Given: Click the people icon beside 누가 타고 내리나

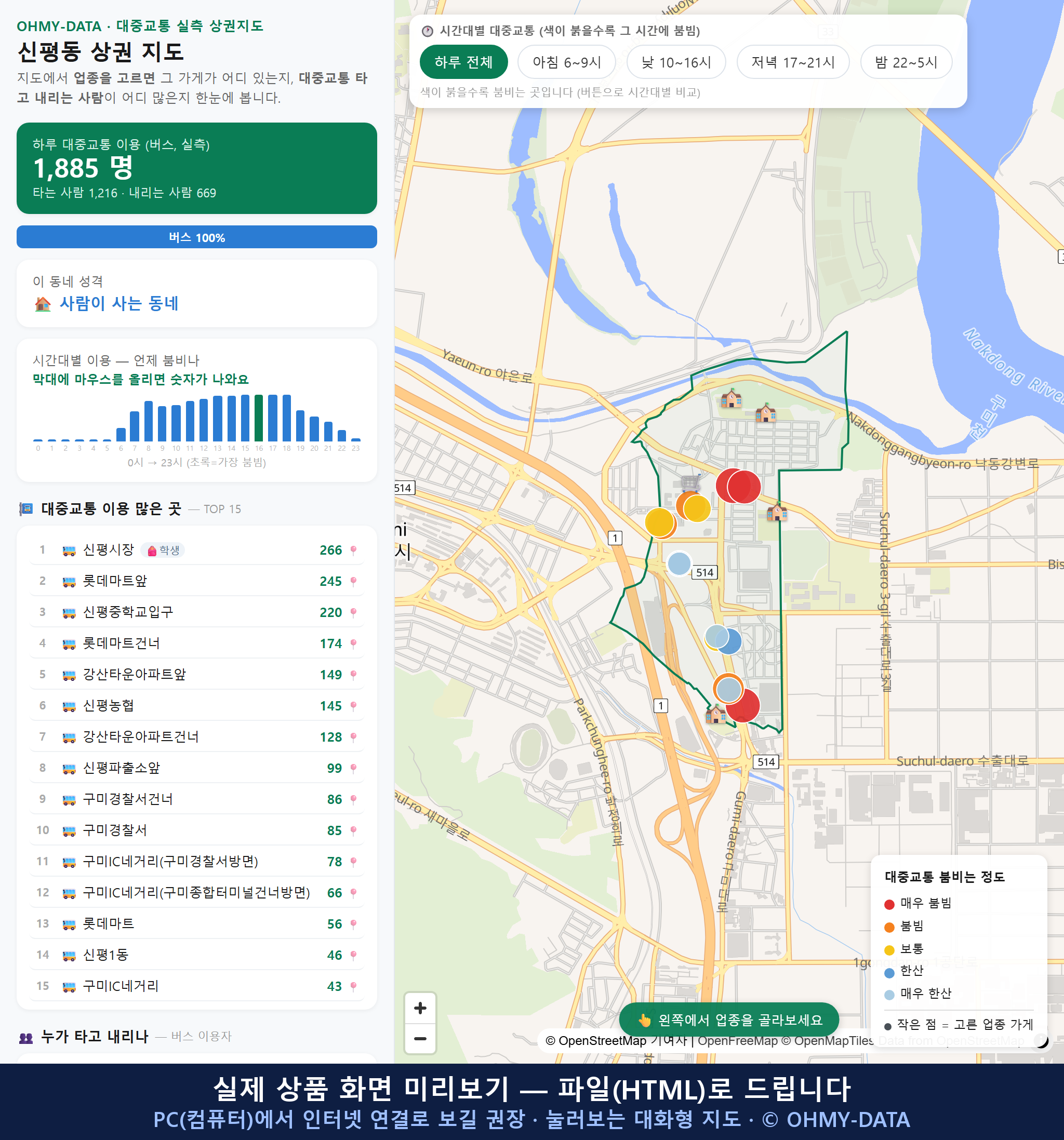Looking at the screenshot, I should 26,1037.
